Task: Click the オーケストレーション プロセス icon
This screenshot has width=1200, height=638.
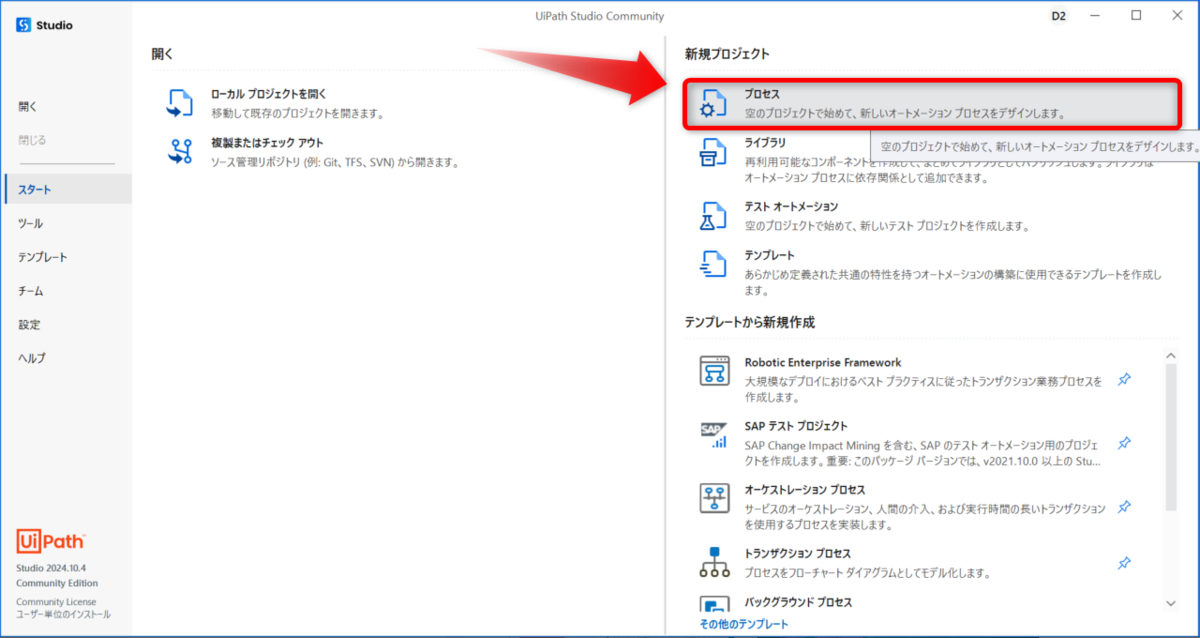Action: 714,498
